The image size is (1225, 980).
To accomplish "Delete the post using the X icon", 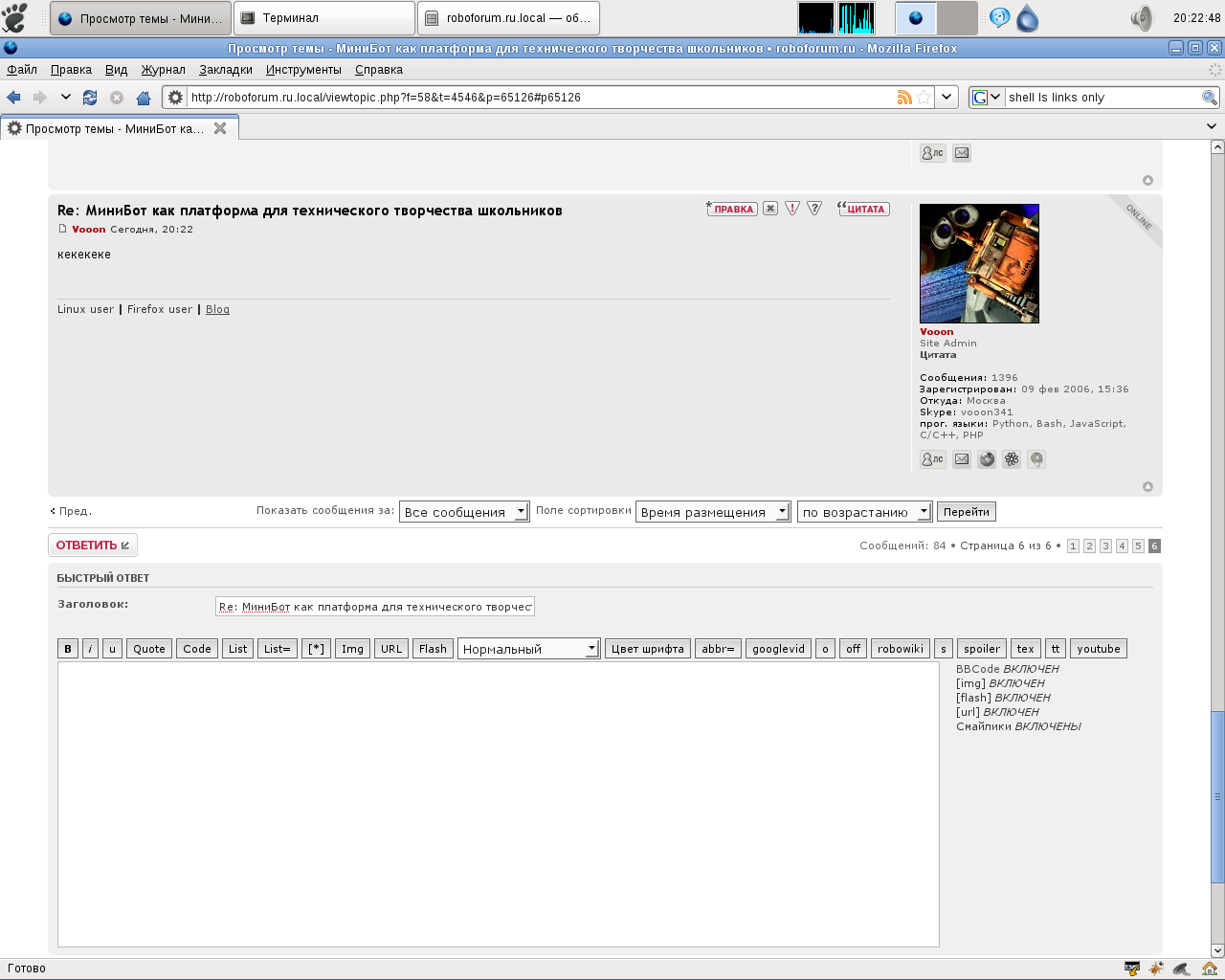I will tap(770, 209).
